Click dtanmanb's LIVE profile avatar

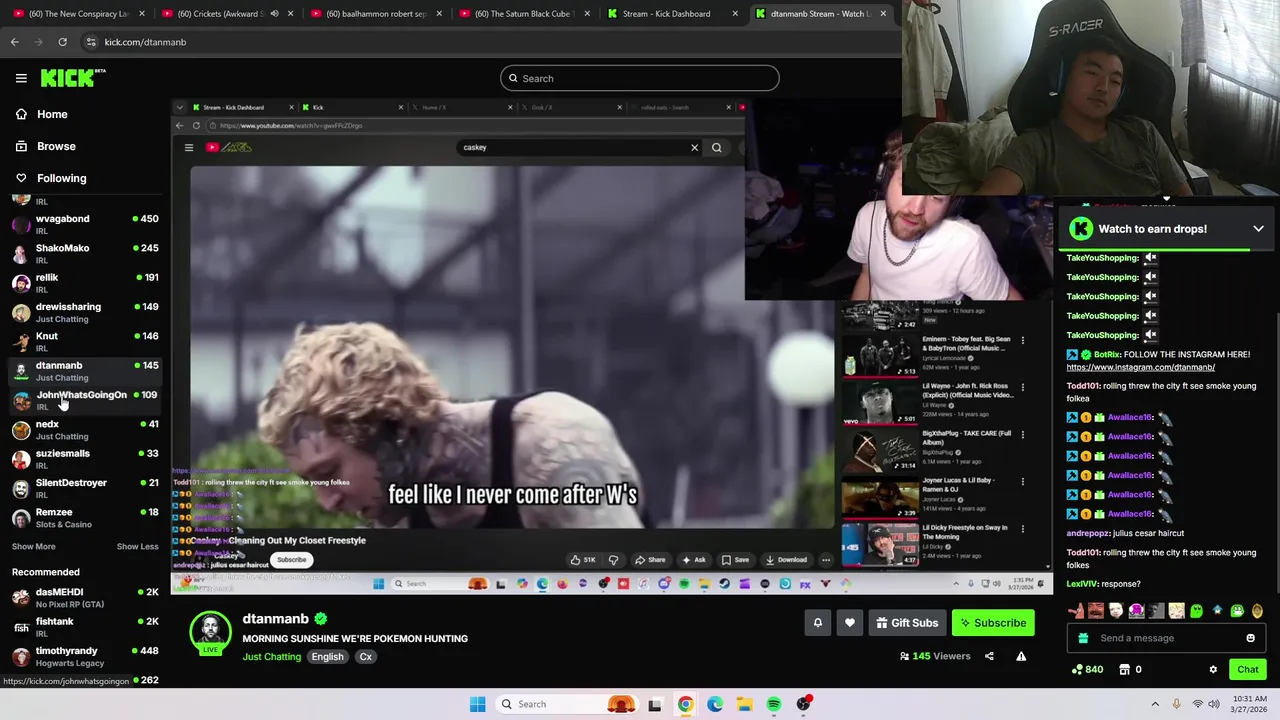(x=210, y=632)
